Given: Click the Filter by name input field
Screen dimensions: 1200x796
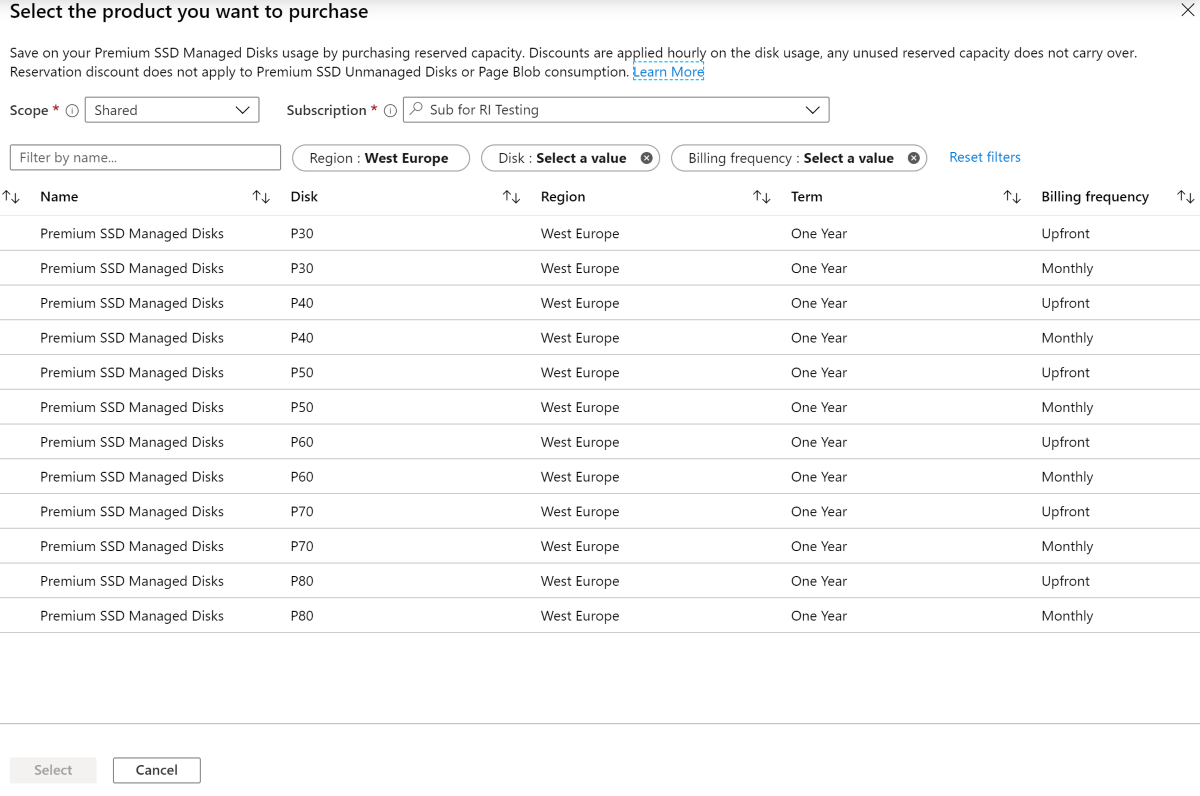Looking at the screenshot, I should tap(144, 157).
